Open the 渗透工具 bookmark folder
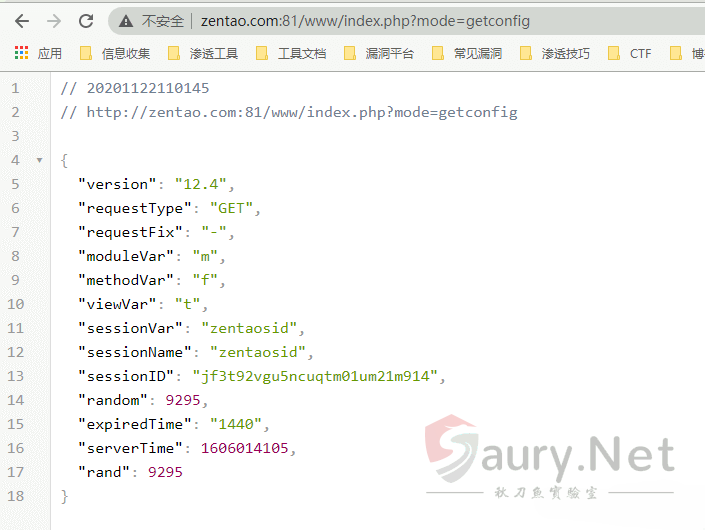705x530 pixels. click(203, 53)
